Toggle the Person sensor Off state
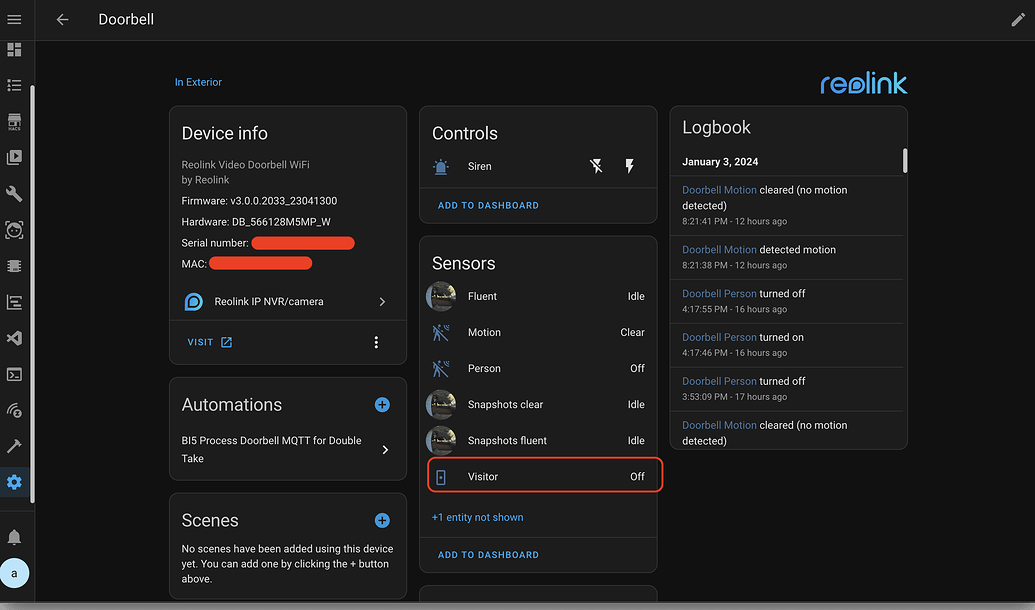 click(637, 368)
